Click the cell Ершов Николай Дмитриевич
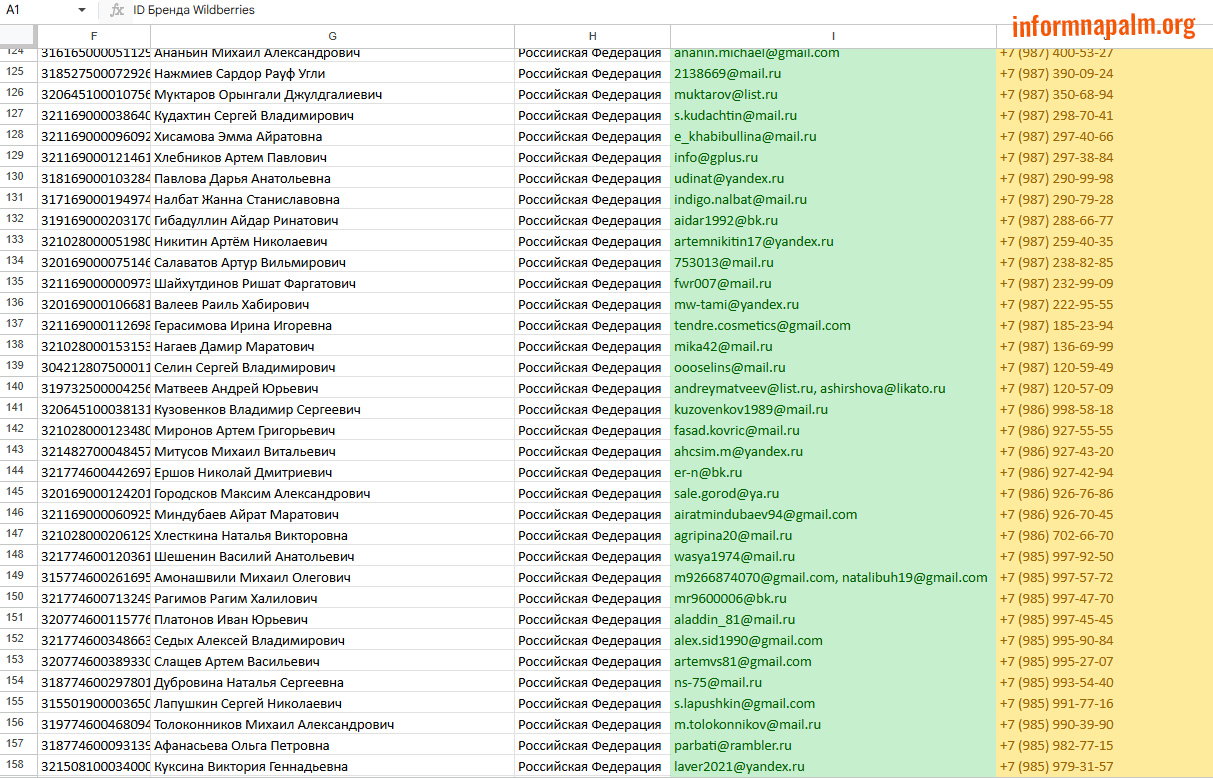Screen dimensions: 1213x778 (332, 472)
